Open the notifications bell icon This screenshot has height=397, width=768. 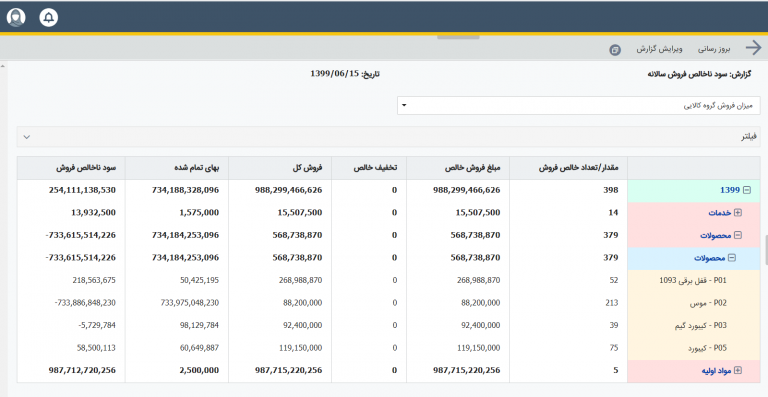(48, 18)
